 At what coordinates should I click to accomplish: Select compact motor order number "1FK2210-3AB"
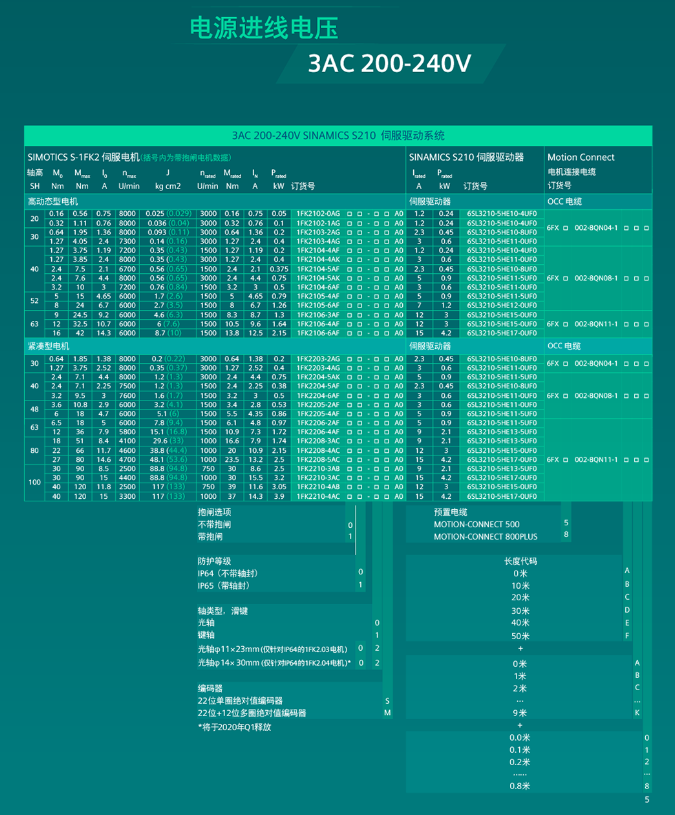318,468
